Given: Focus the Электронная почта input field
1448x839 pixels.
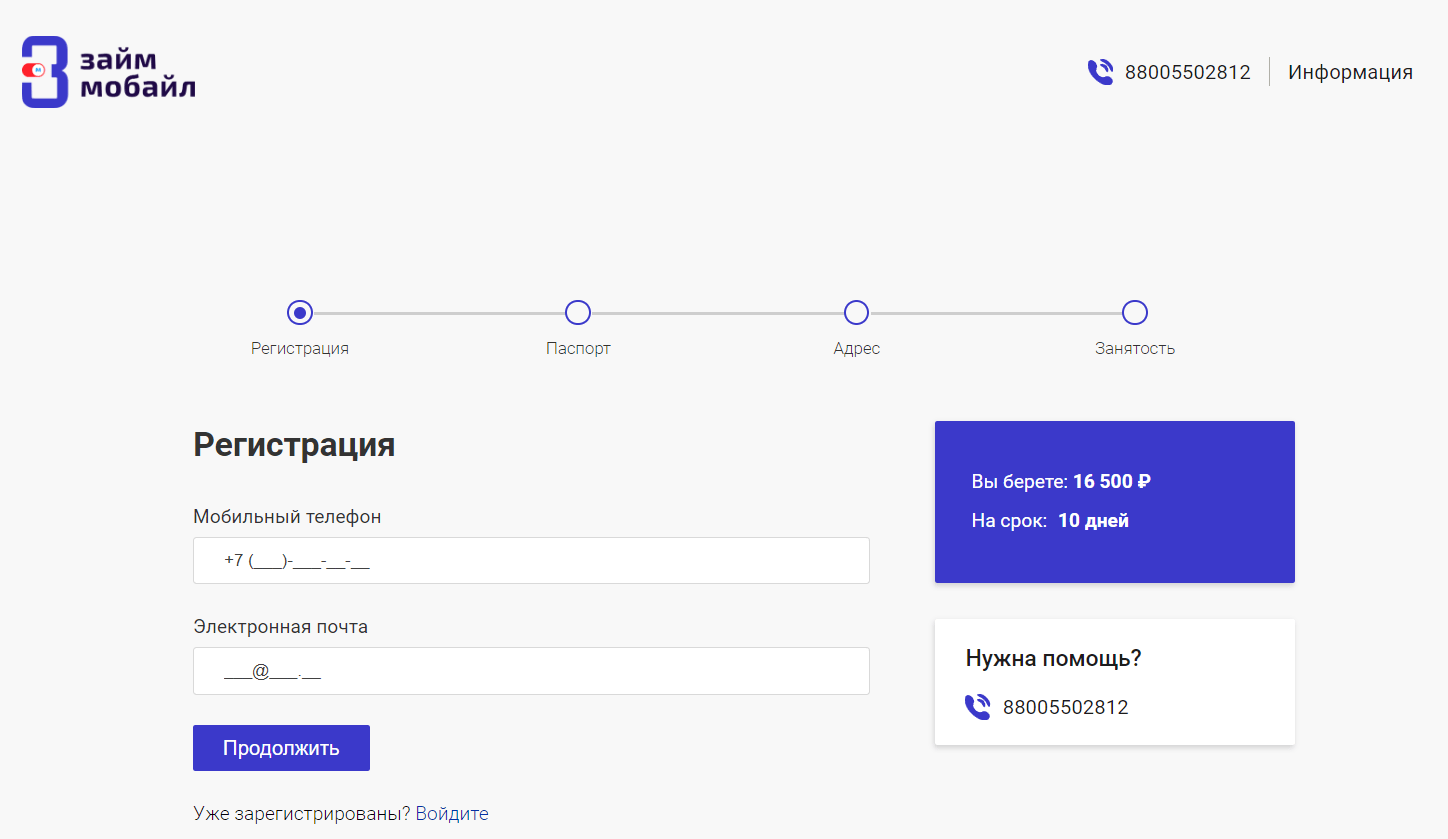Looking at the screenshot, I should 531,671.
